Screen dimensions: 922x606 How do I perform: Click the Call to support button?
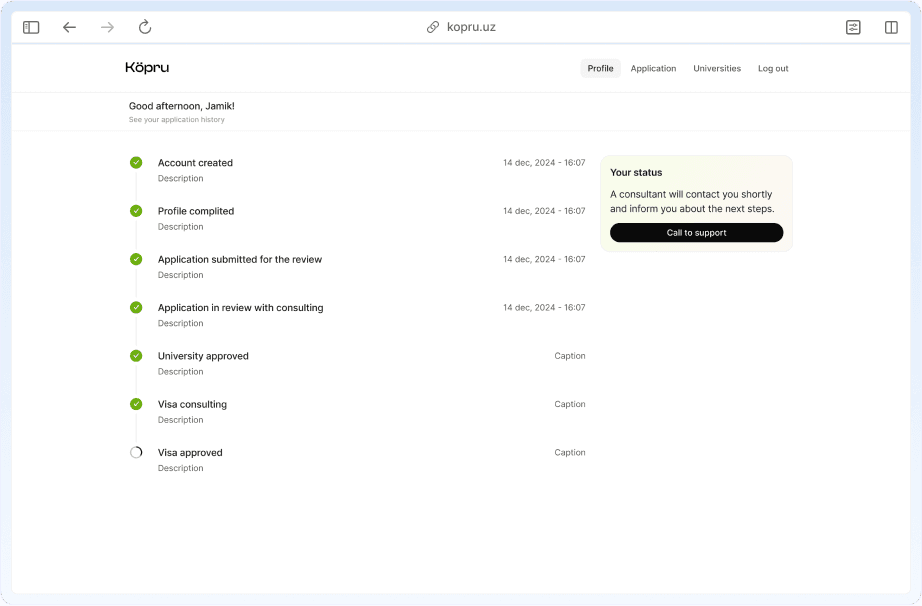pos(696,232)
